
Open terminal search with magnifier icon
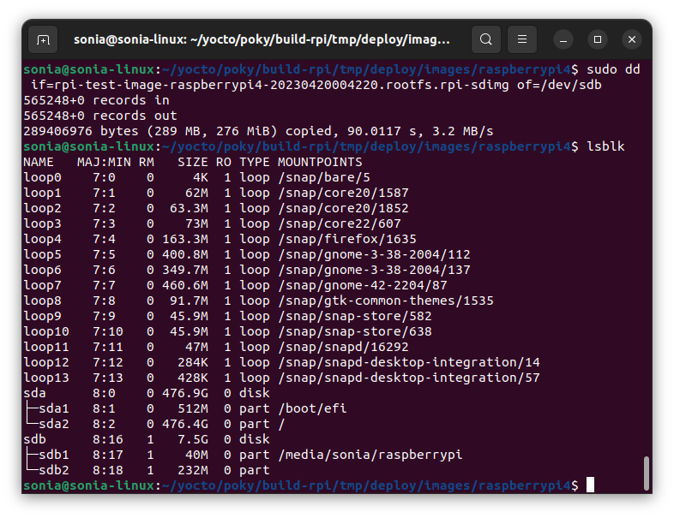tap(486, 40)
